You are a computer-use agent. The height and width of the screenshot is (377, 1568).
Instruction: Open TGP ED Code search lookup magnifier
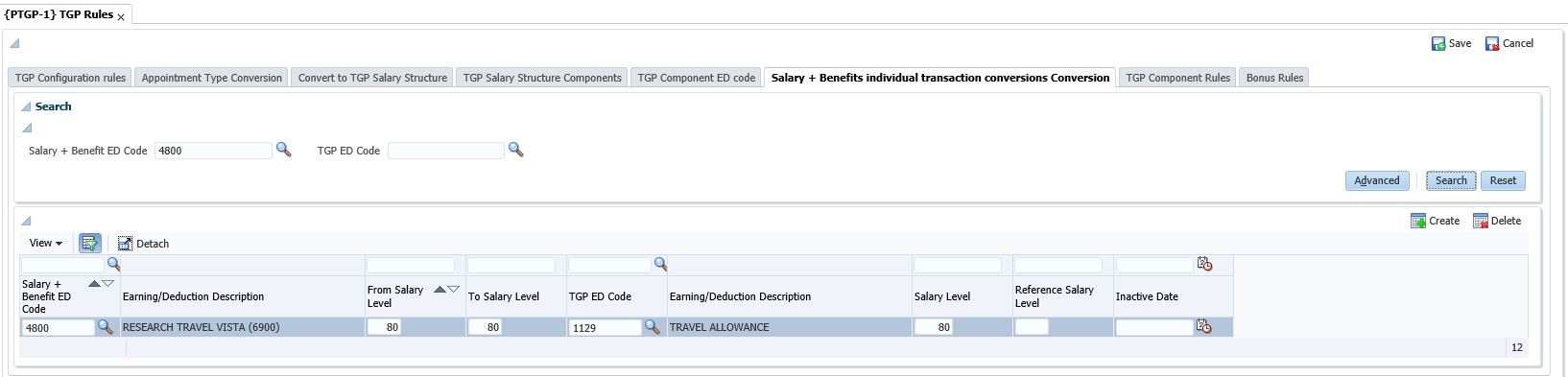(x=515, y=150)
